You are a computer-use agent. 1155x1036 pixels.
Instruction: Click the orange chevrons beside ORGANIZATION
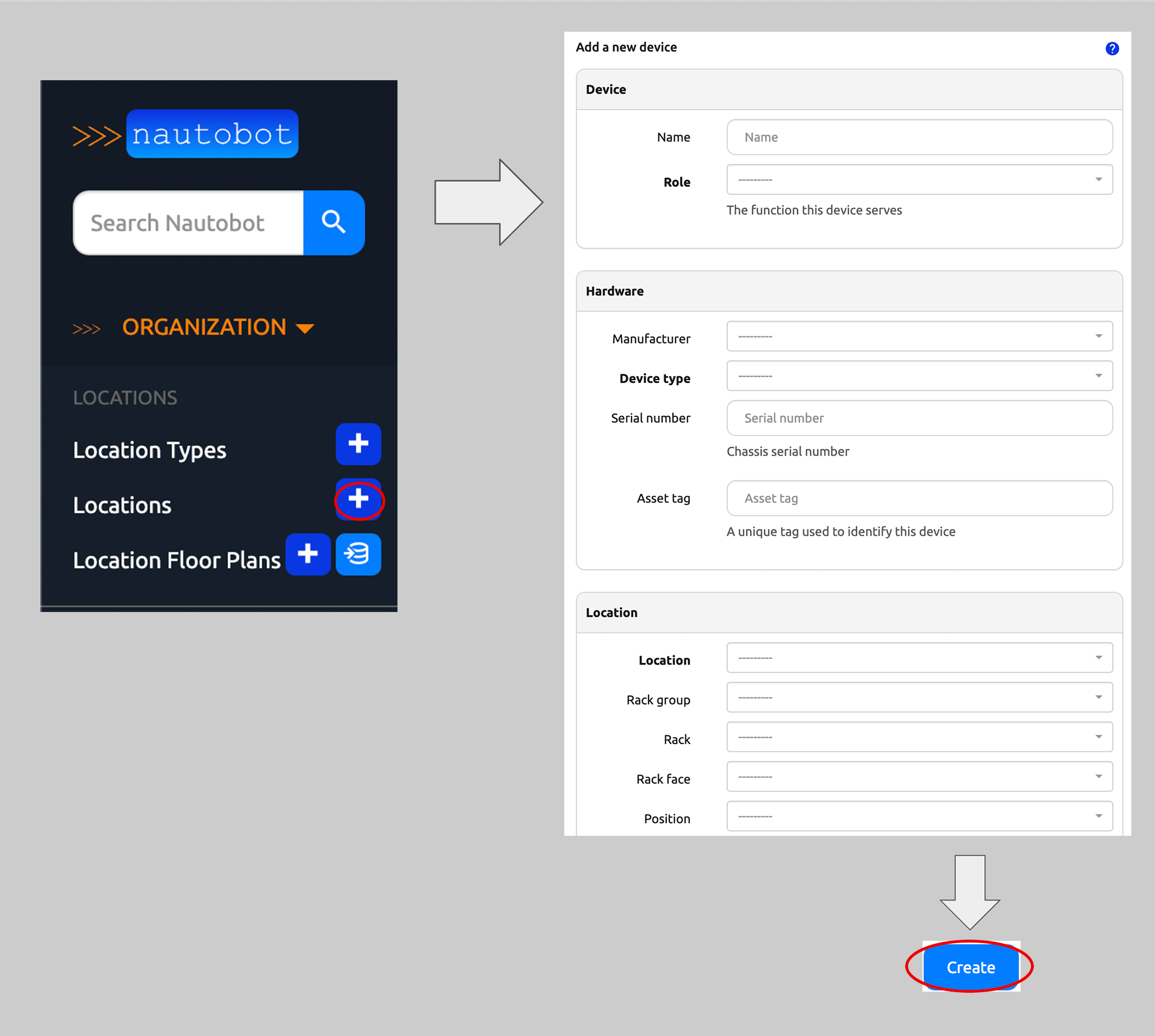(87, 328)
